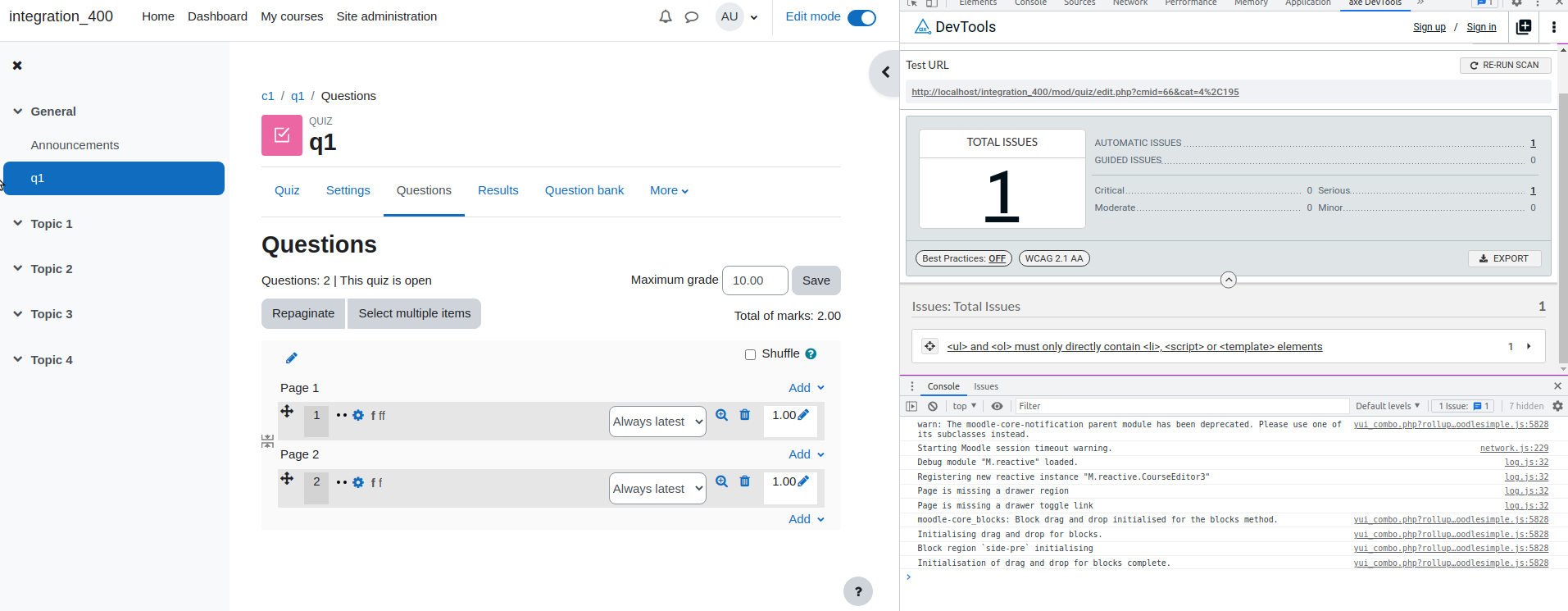Save the maximum grade

pos(816,280)
